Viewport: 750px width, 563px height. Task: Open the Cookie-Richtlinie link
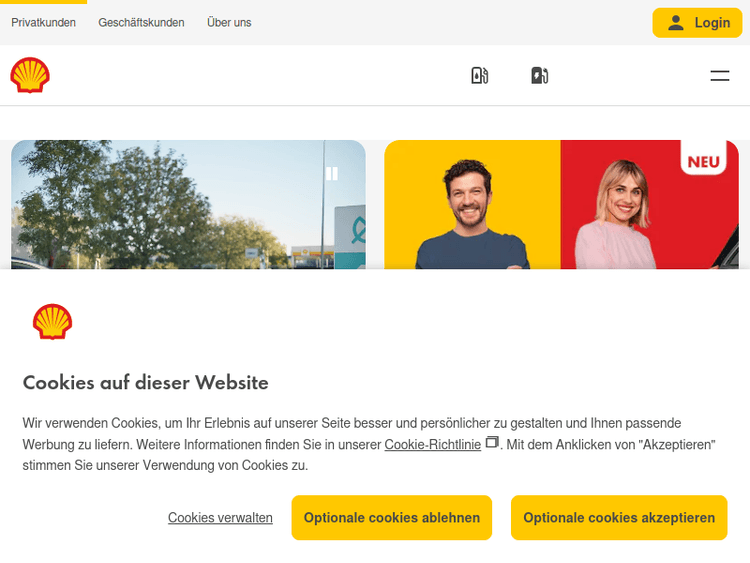[432, 444]
